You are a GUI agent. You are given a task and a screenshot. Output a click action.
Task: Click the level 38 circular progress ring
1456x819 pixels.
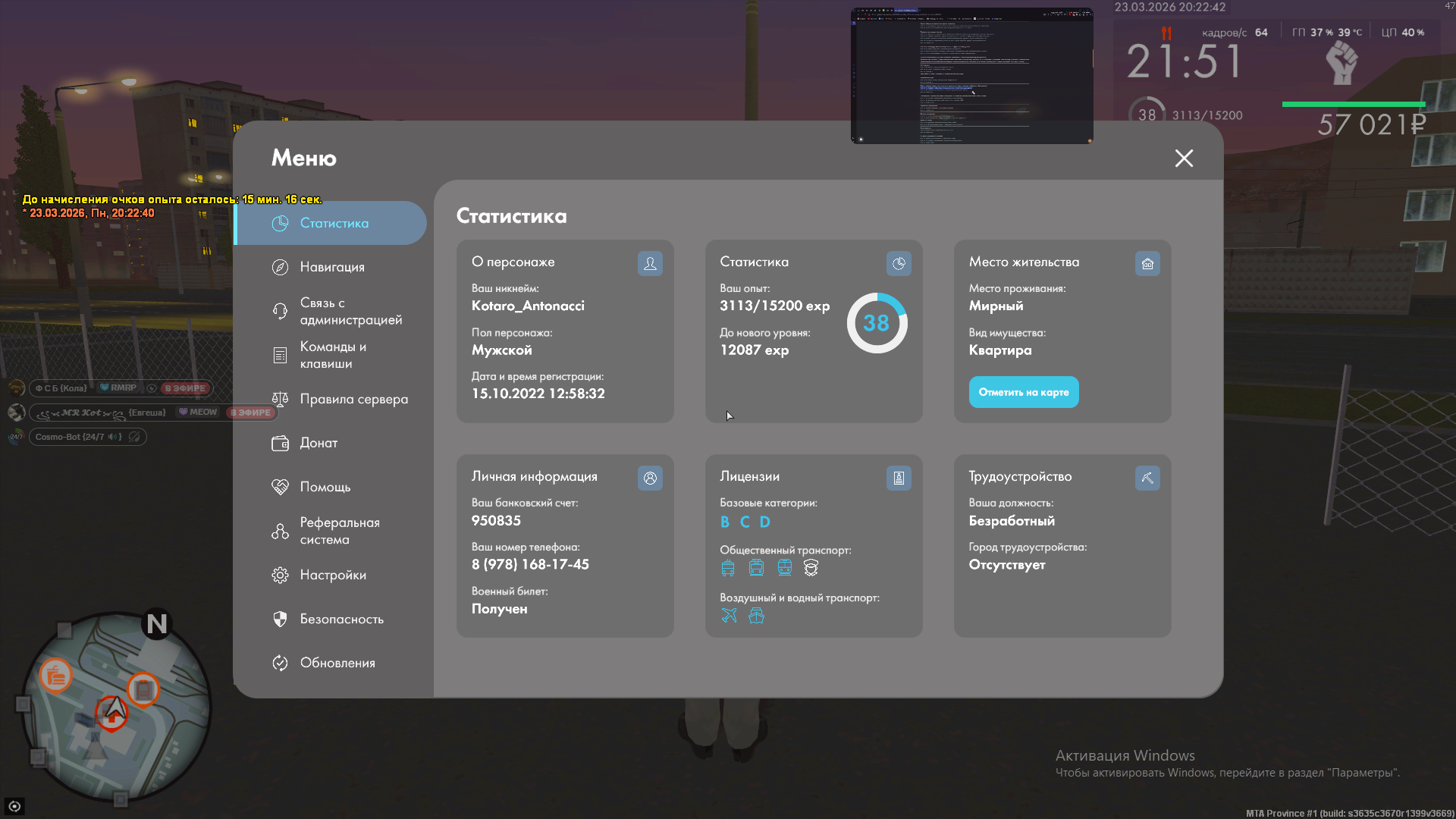(x=877, y=323)
